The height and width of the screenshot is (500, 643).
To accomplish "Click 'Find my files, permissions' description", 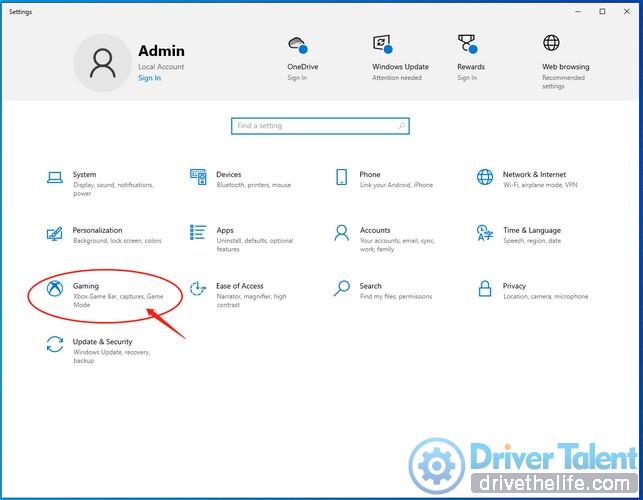I will point(396,297).
